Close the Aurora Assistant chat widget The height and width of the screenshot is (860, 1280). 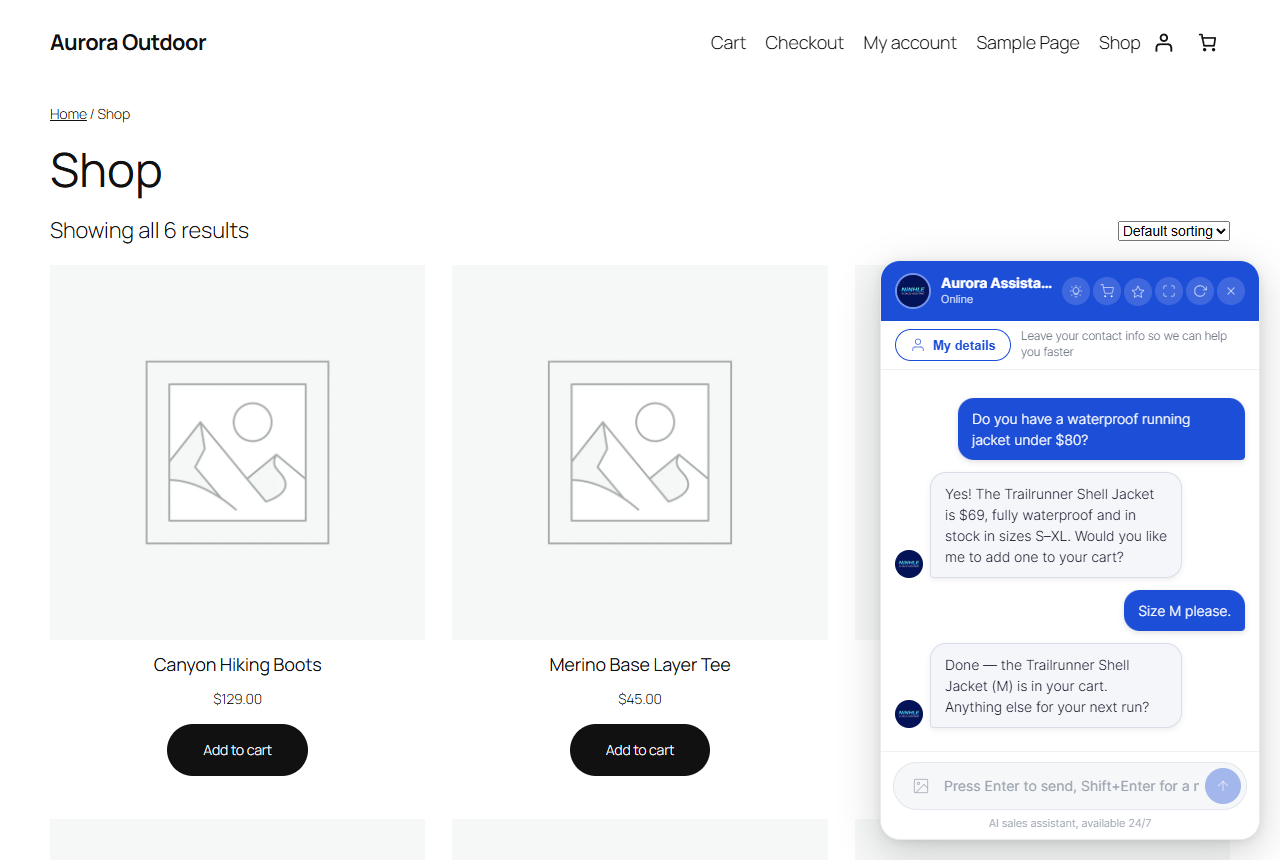click(x=1231, y=291)
